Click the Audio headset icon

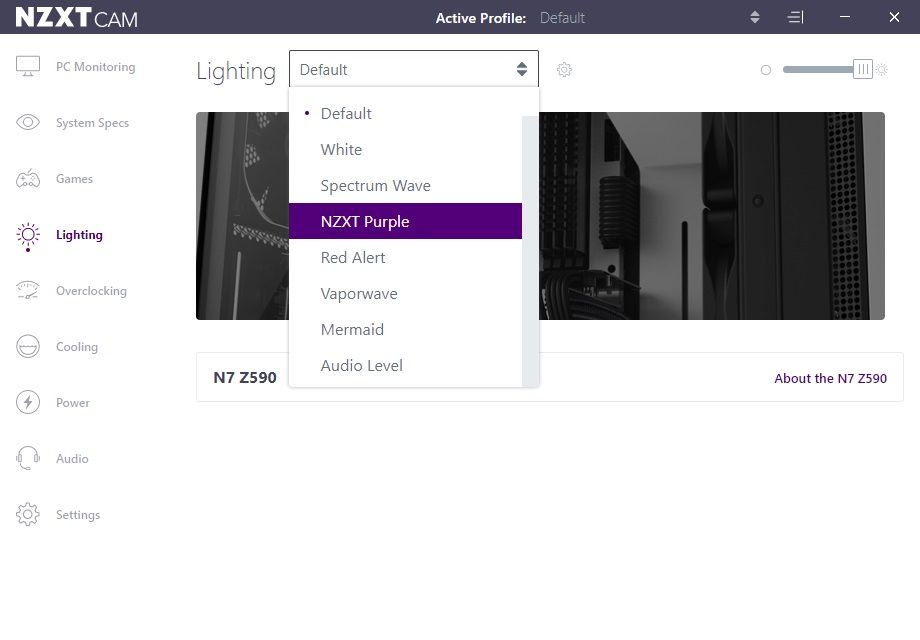point(28,458)
